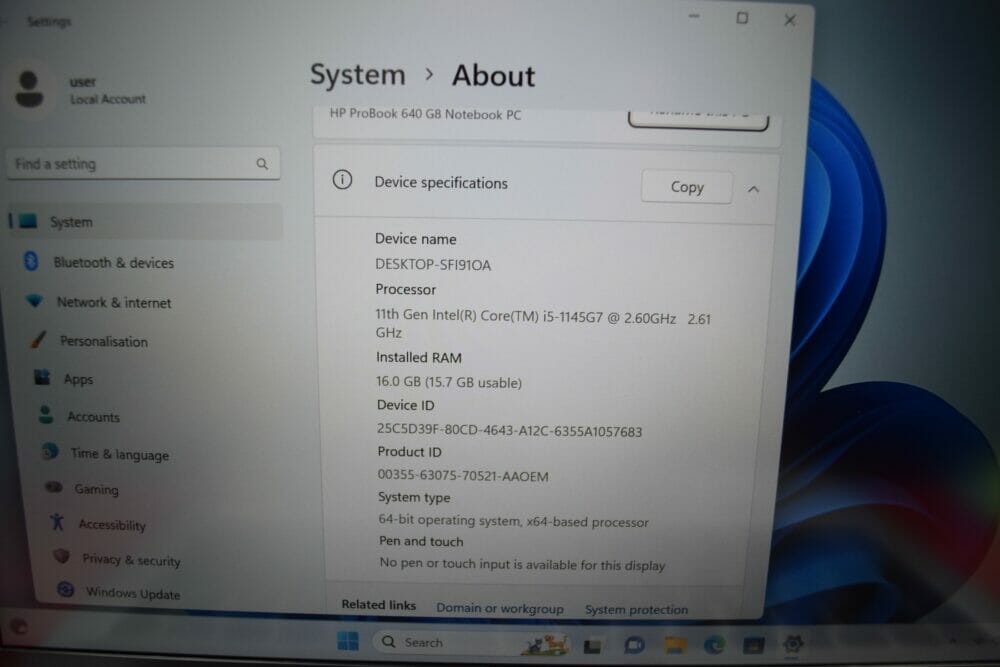Open the Accessibility settings page

[x=112, y=525]
